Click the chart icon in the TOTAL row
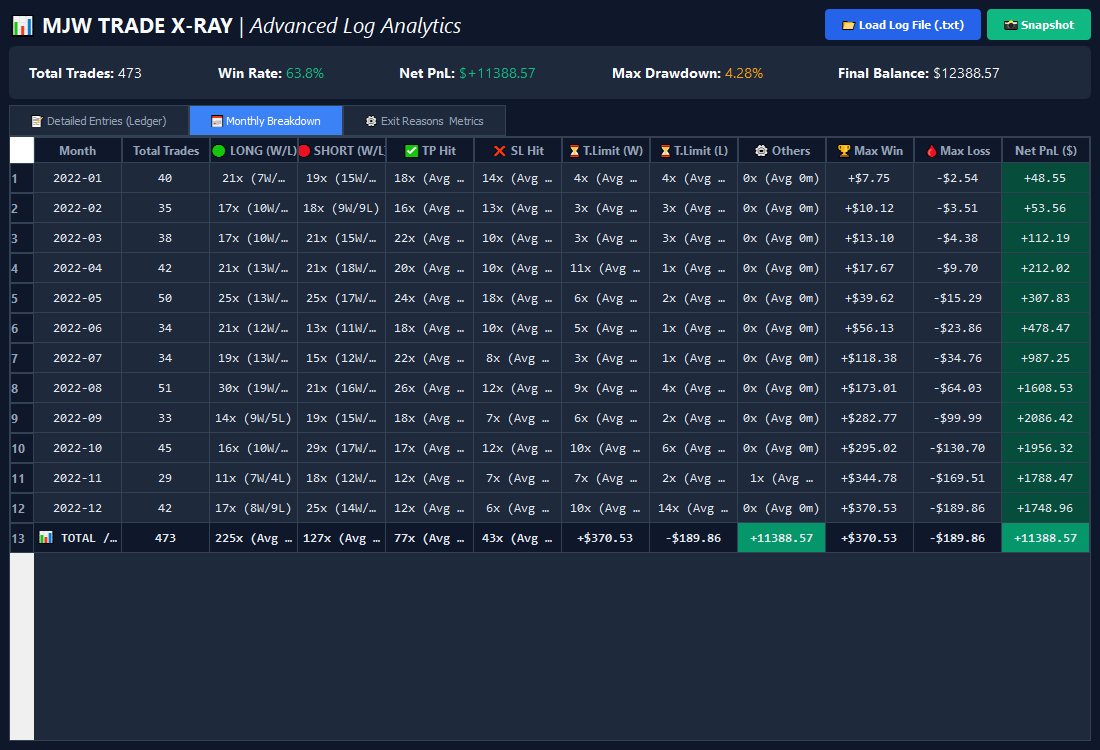This screenshot has height=750, width=1100. (x=46, y=537)
